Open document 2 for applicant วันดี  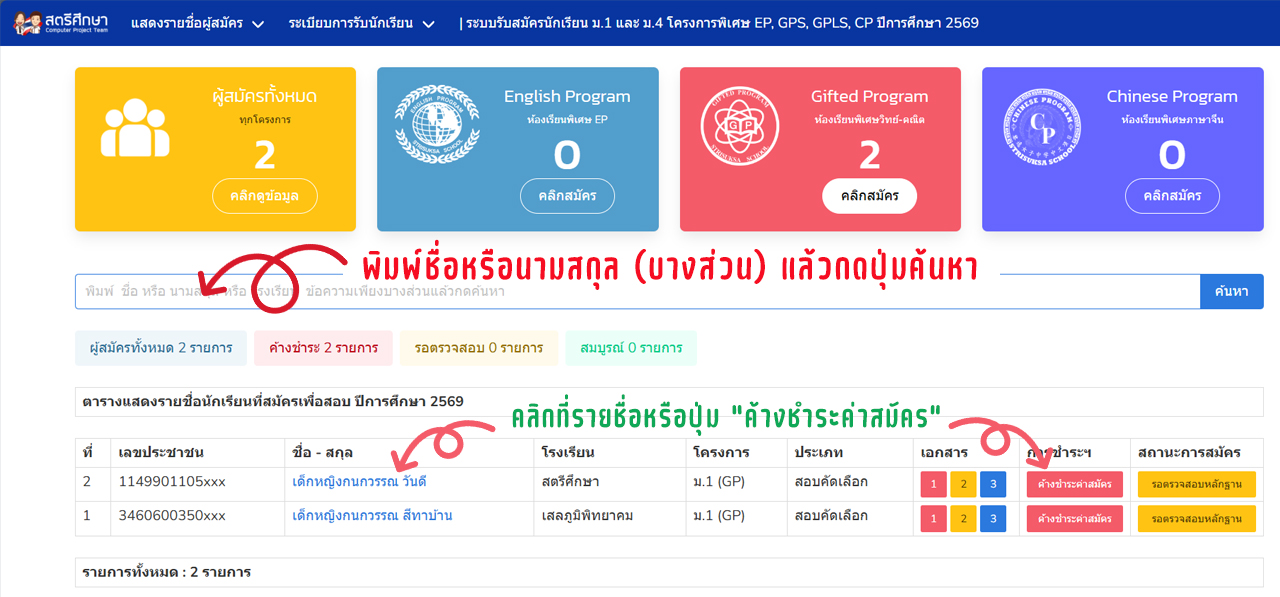tap(963, 484)
